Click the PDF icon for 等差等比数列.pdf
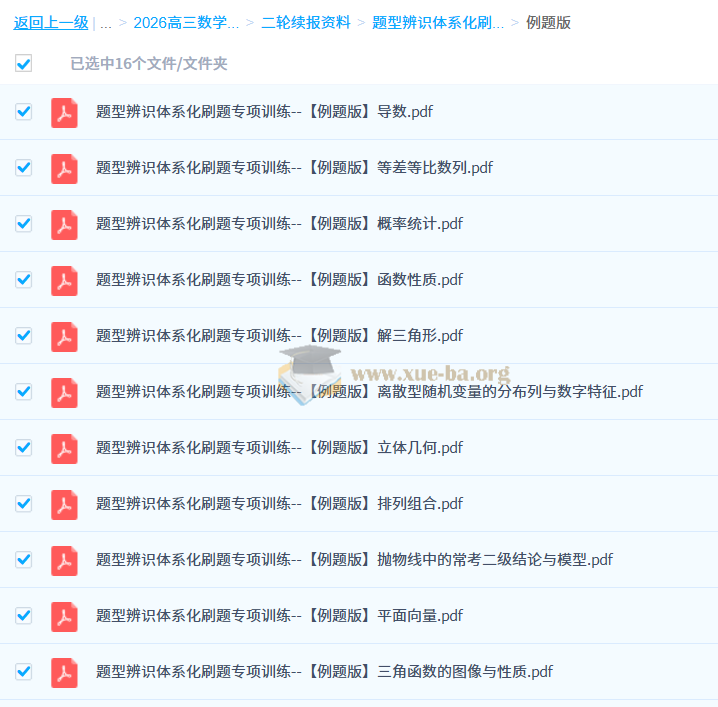718x707 pixels. click(x=64, y=168)
